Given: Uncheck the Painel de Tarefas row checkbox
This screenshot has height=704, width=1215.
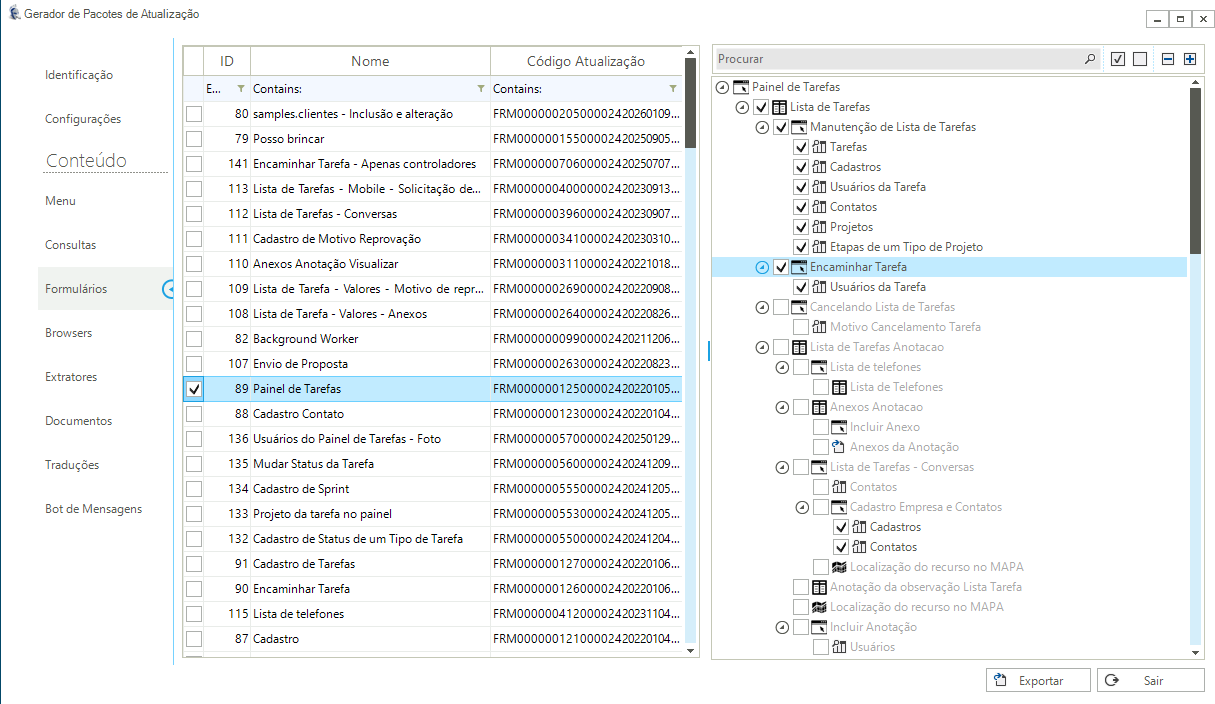Looking at the screenshot, I should click(194, 389).
